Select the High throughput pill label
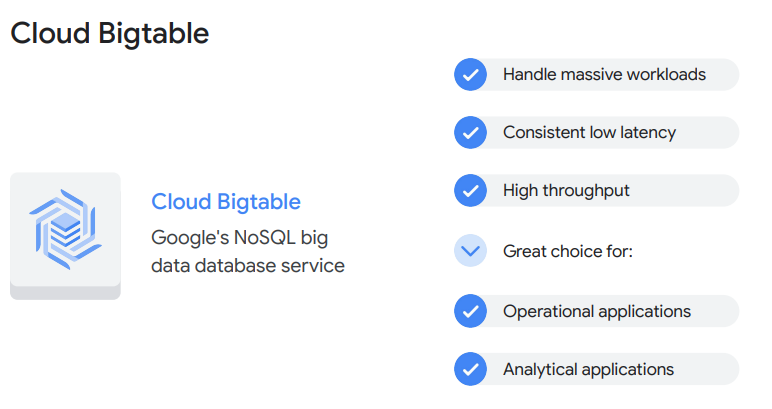772x409 pixels. point(566,191)
